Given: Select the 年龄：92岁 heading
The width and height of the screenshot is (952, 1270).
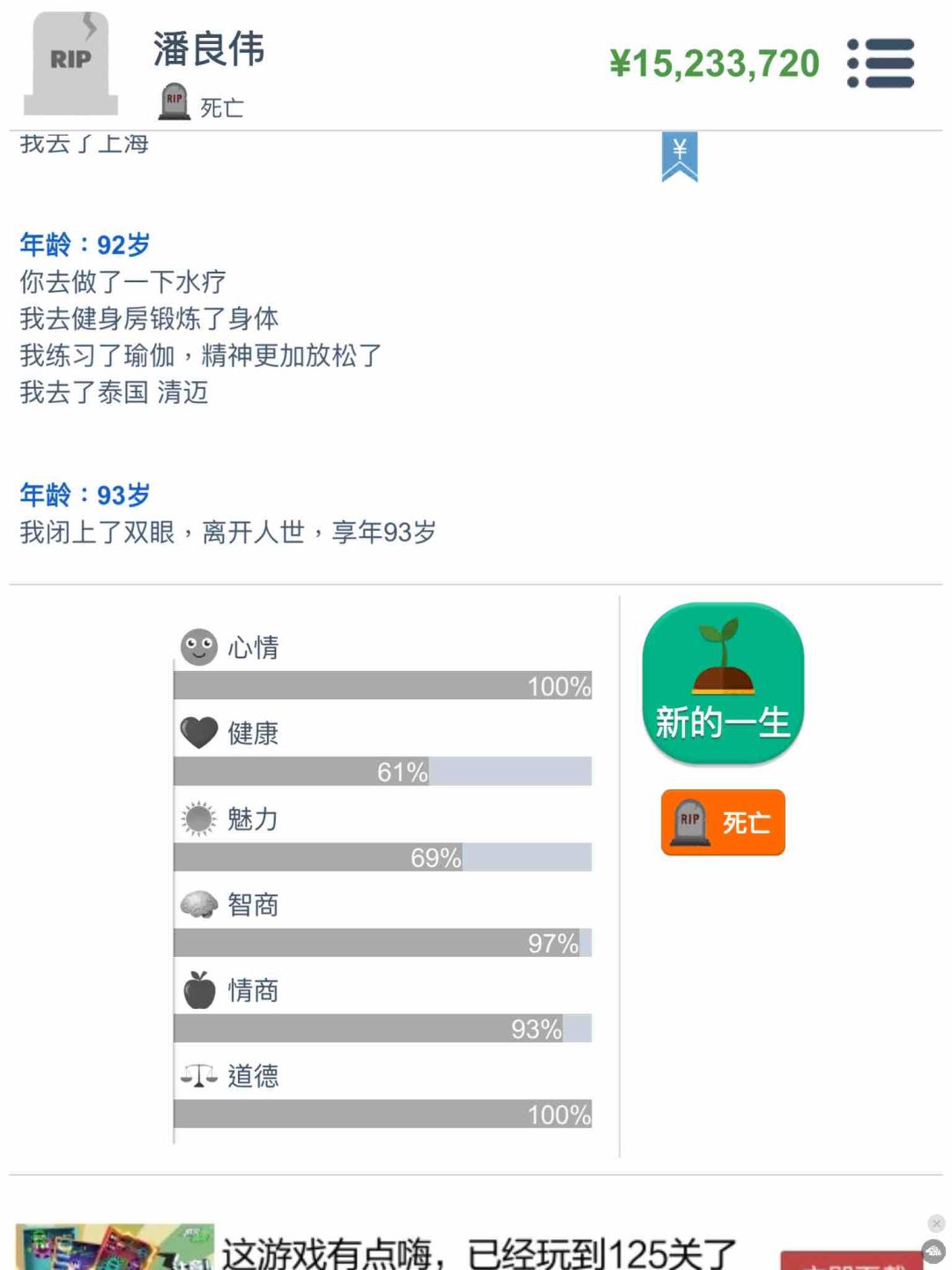Looking at the screenshot, I should pos(85,244).
